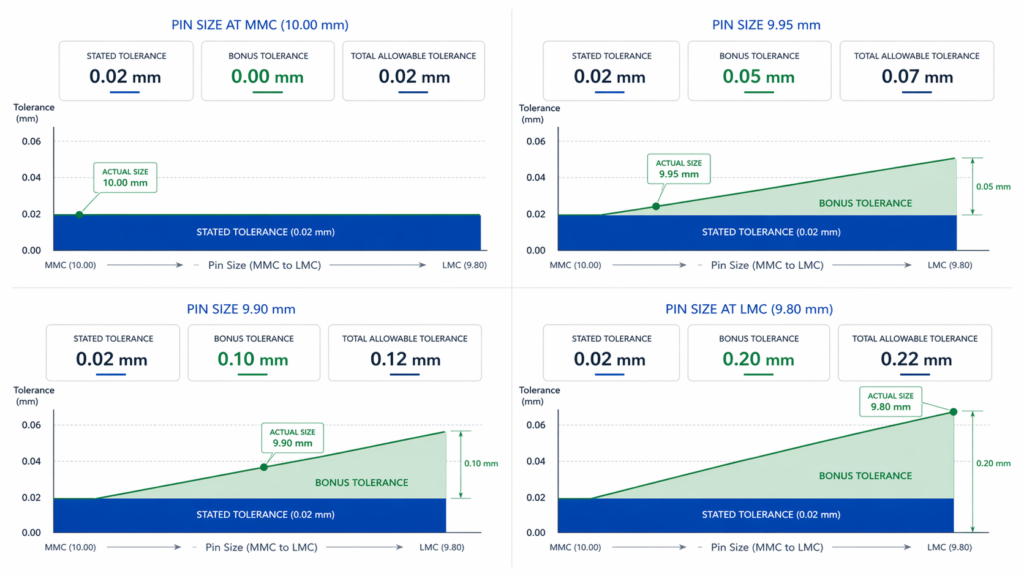1024x576 pixels.
Task: Click the TOTAL ALLOWABLE TOLERANCE 0.12 mm card
Action: pos(404,352)
